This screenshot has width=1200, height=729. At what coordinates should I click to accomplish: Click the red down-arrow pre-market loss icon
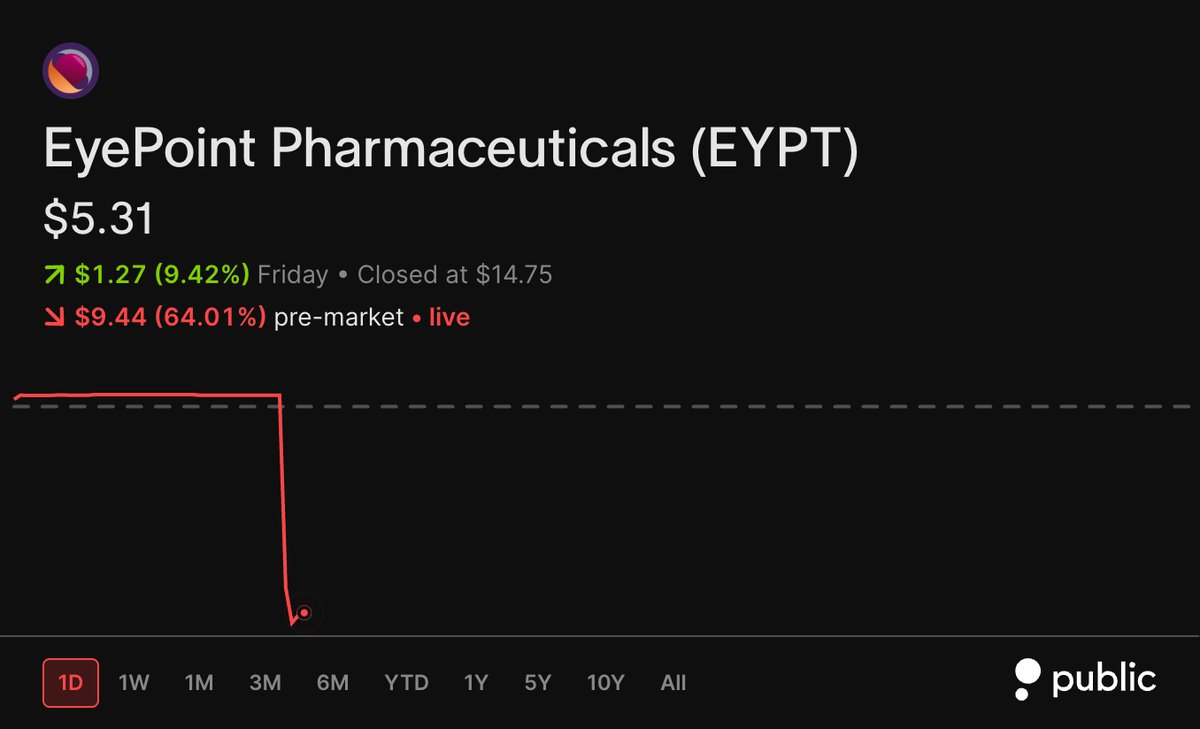pyautogui.click(x=54, y=318)
